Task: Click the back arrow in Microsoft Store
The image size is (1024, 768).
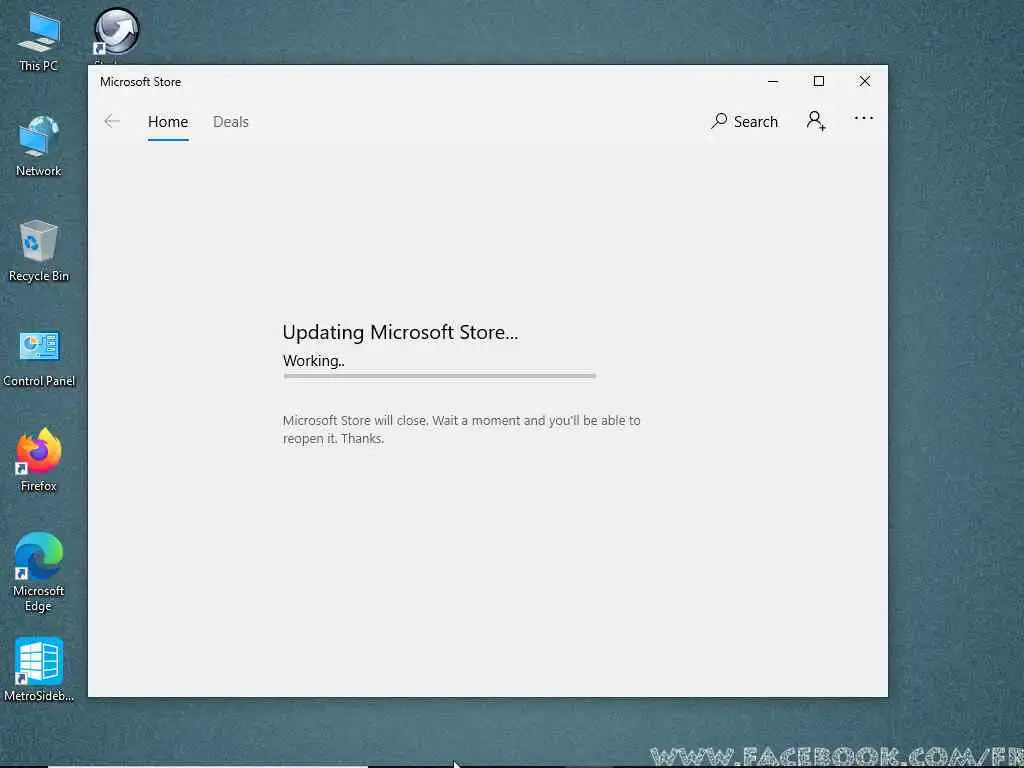Action: click(112, 121)
